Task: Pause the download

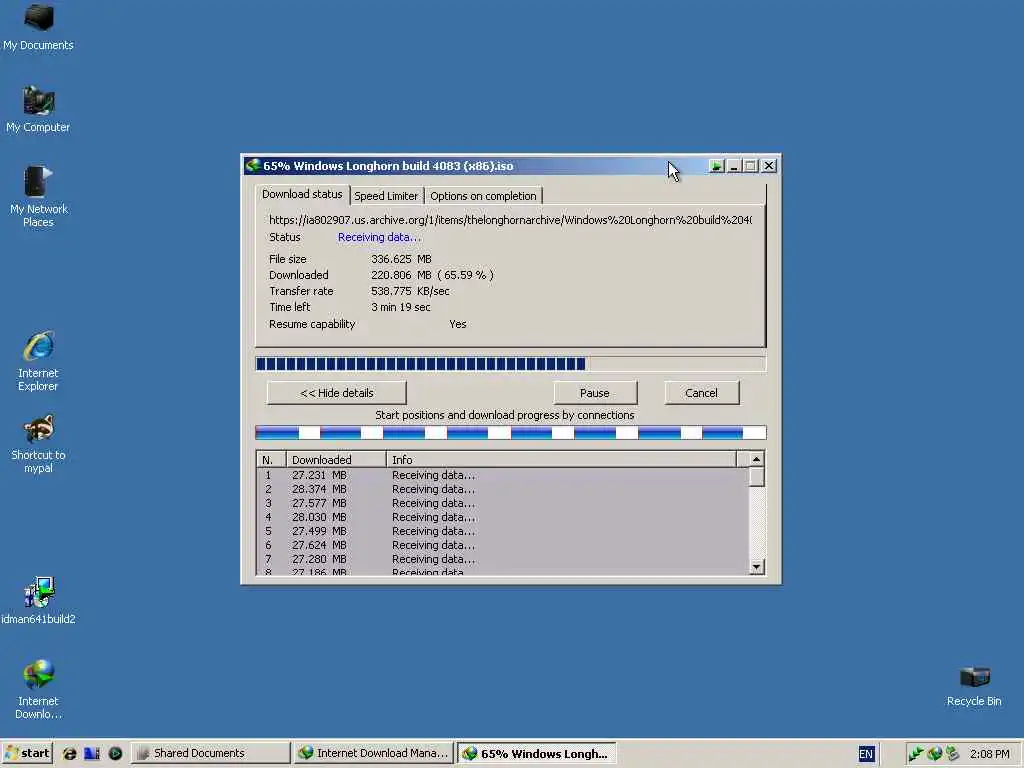Action: click(x=594, y=393)
